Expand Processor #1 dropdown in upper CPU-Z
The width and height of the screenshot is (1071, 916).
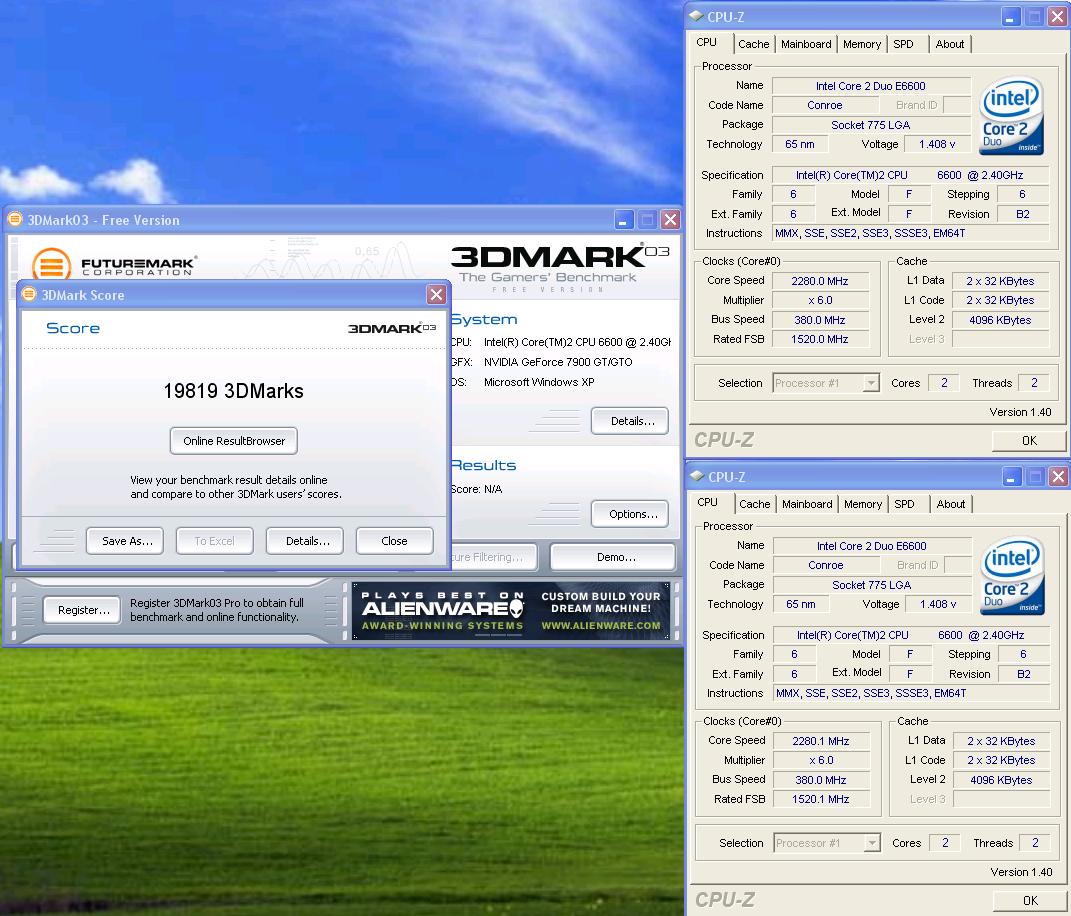pyautogui.click(x=871, y=383)
